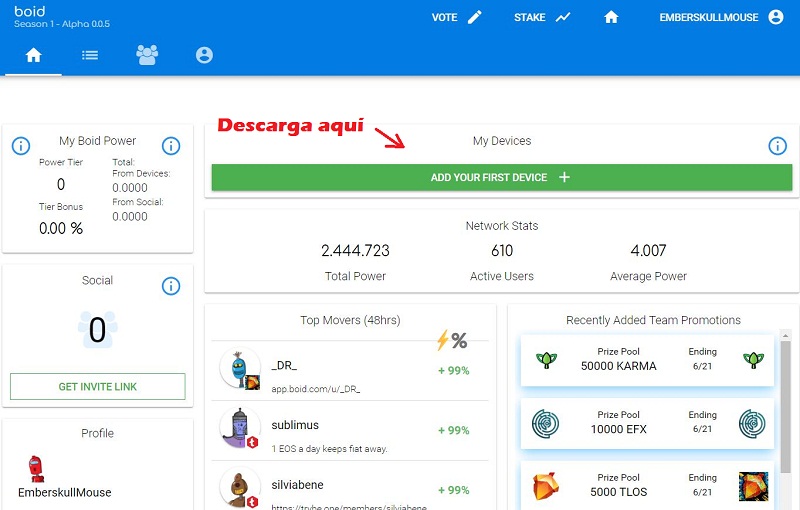
Task: Click ADD YOUR FIRST DEVICE button
Action: [502, 177]
